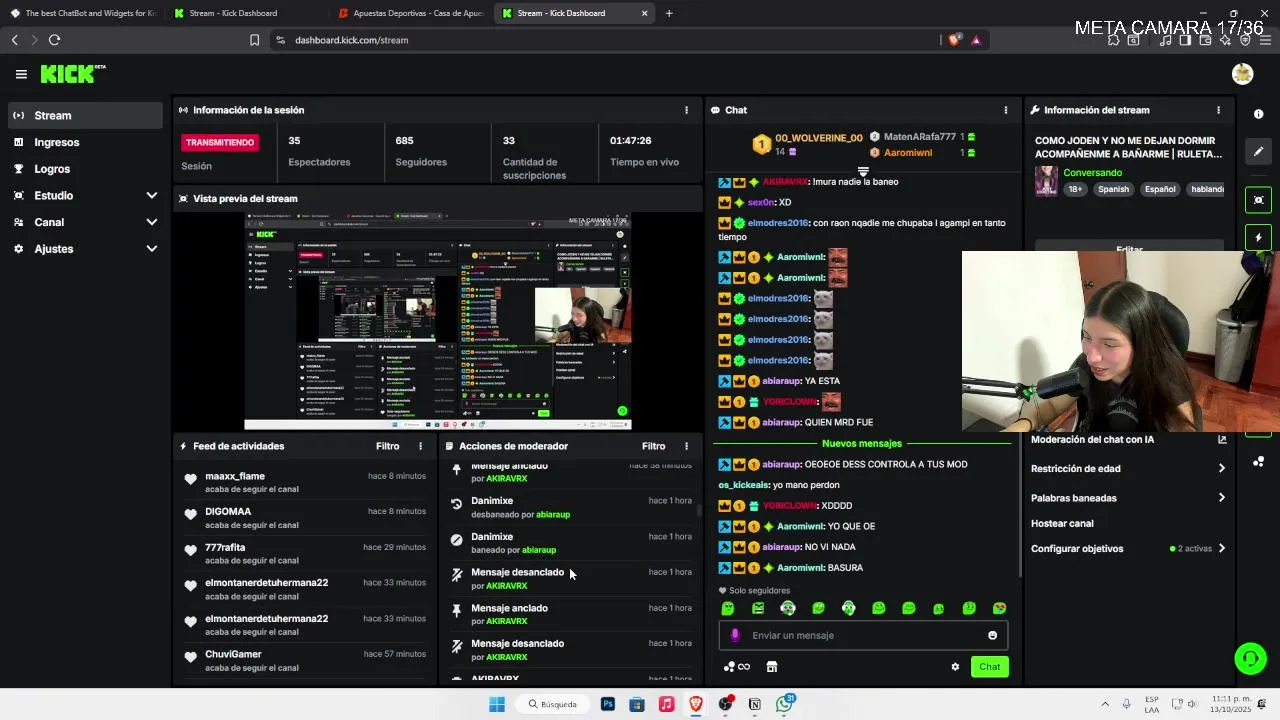
Task: Click maaxx_flame in activity feed
Action: (235, 476)
